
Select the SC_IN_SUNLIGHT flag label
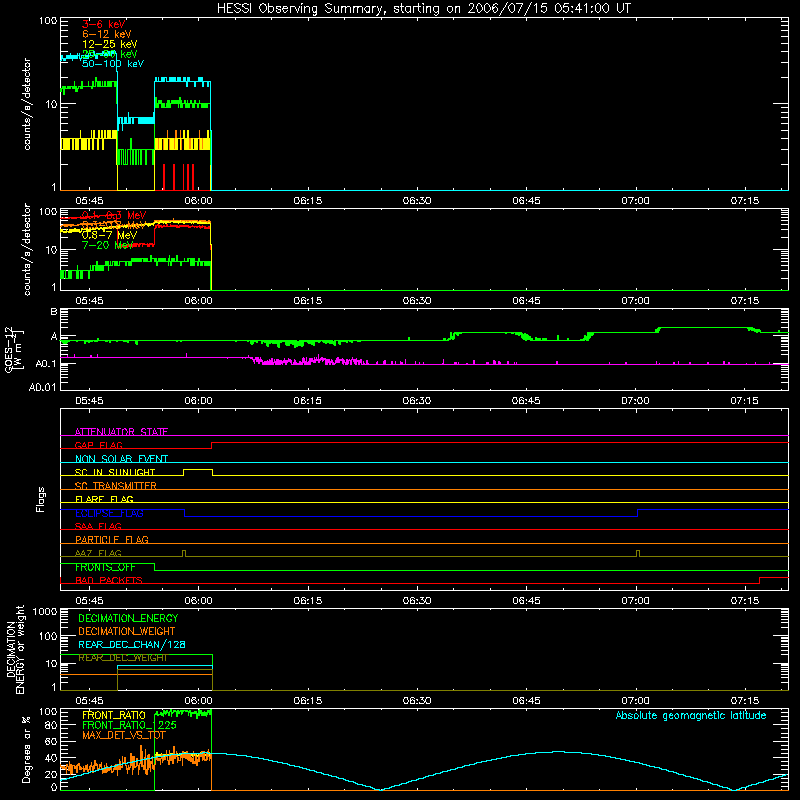point(115,472)
